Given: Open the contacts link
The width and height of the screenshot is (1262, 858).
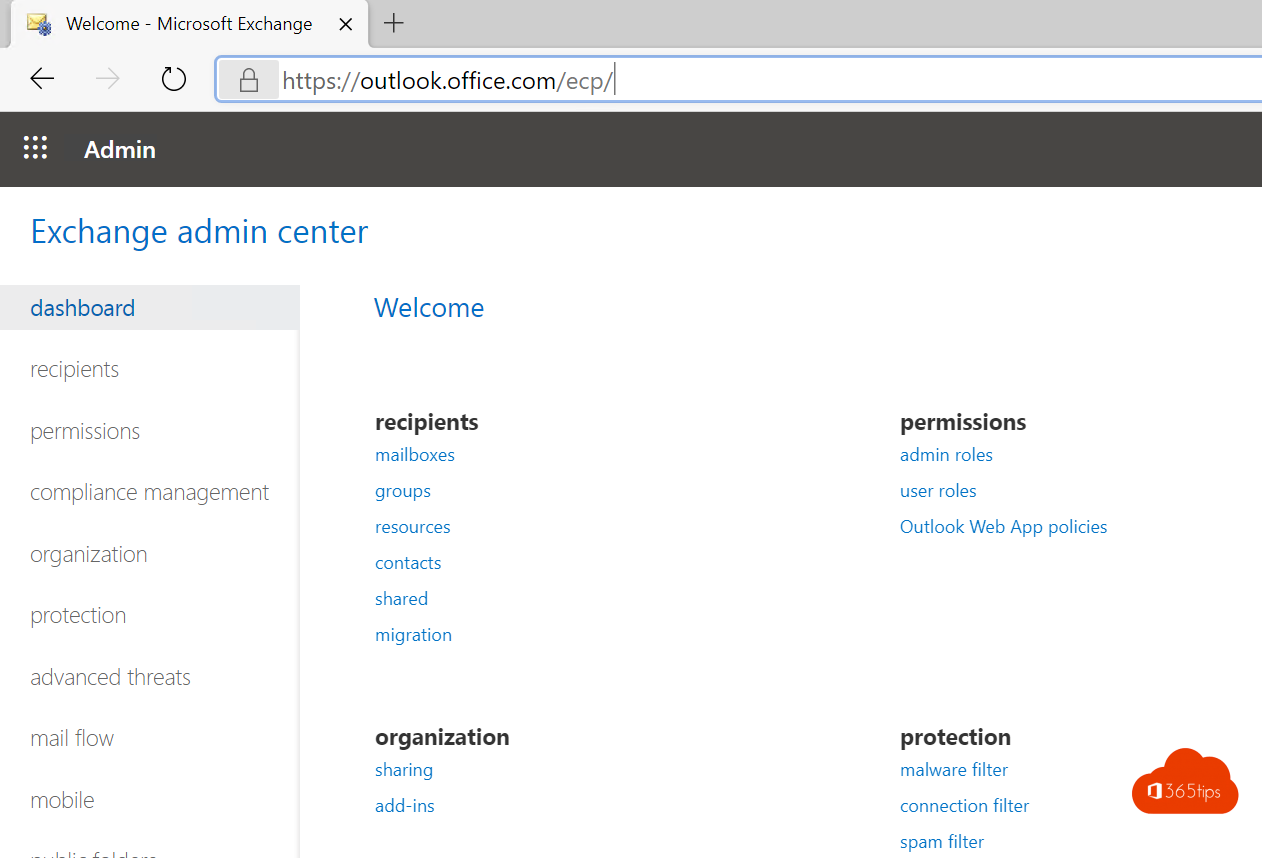Looking at the screenshot, I should click(408, 563).
